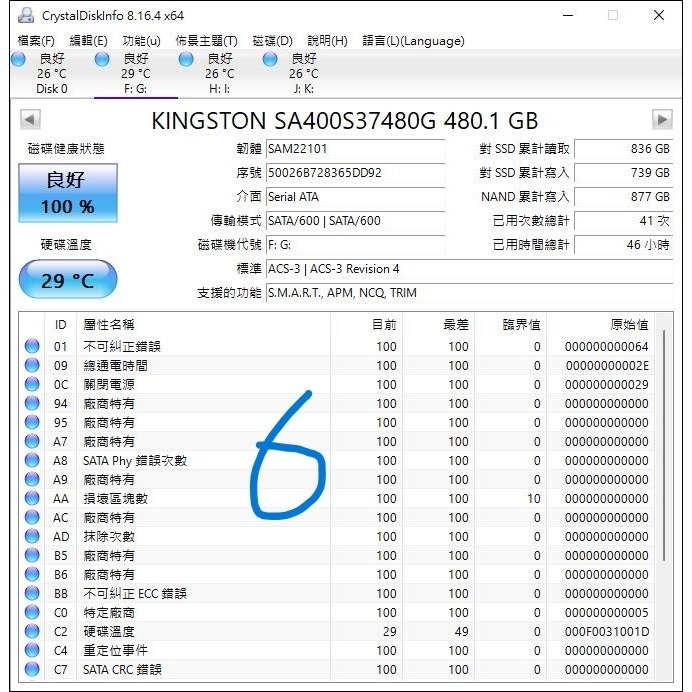Click raw value 000F0031001D
Image resolution: width=692 pixels, height=692 pixels.
[x=607, y=632]
